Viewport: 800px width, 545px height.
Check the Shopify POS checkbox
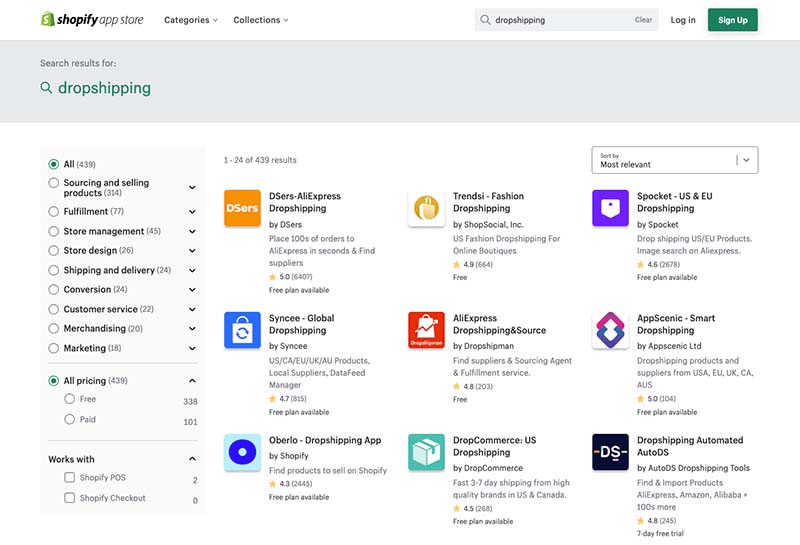[x=69, y=477]
